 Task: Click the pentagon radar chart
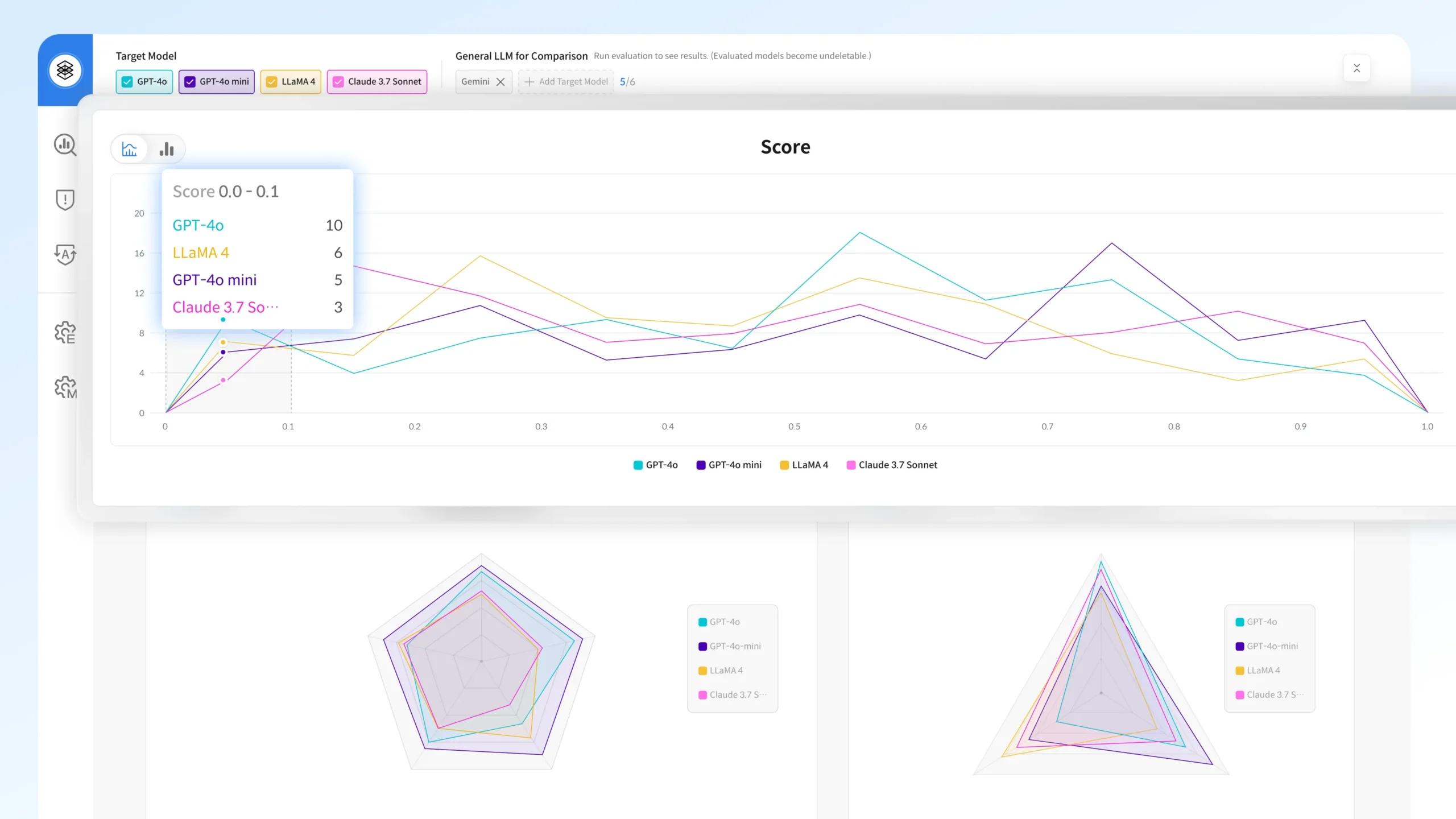pyautogui.click(x=481, y=661)
